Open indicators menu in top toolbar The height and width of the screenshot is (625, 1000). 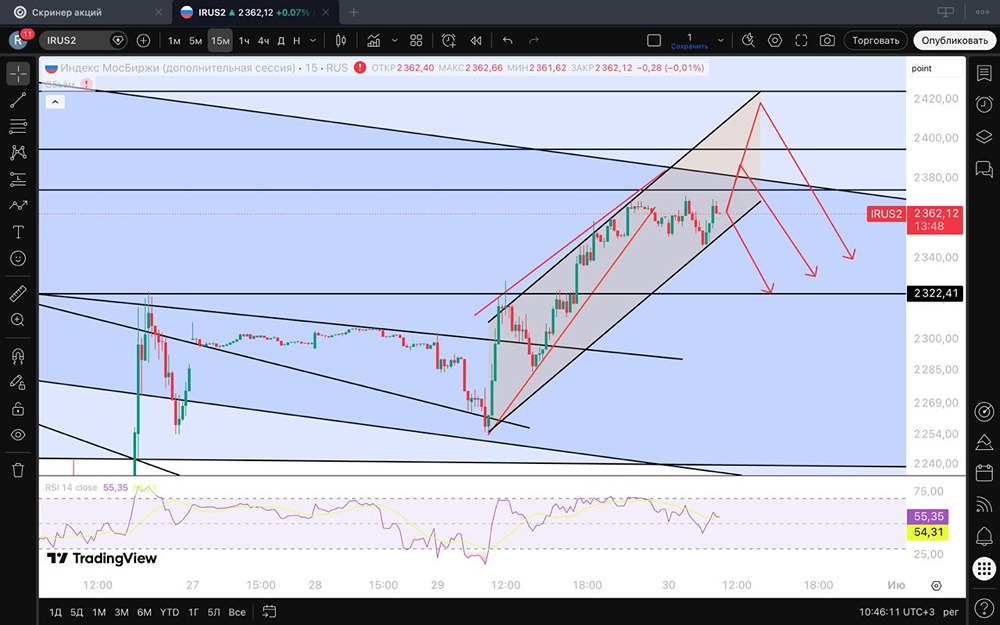374,40
